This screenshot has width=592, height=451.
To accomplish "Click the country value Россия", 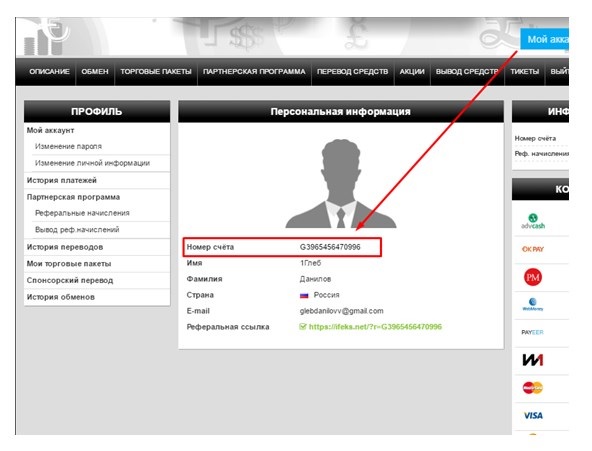I will click(x=327, y=295).
